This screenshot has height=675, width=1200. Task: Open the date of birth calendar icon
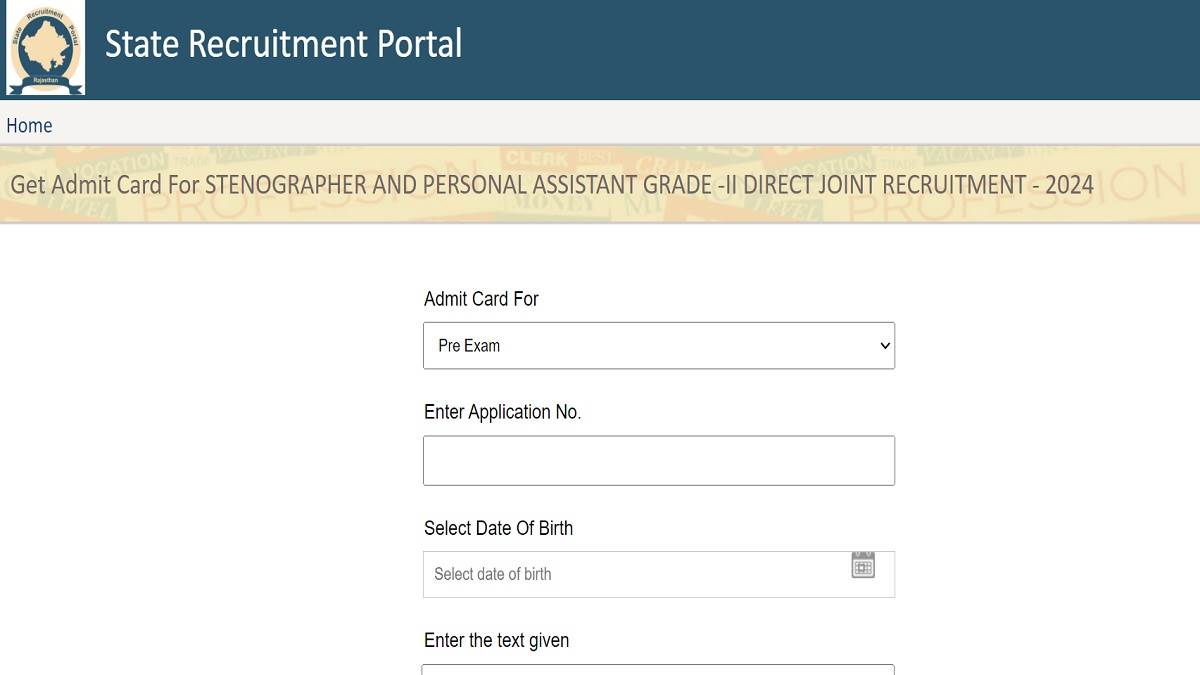(863, 565)
